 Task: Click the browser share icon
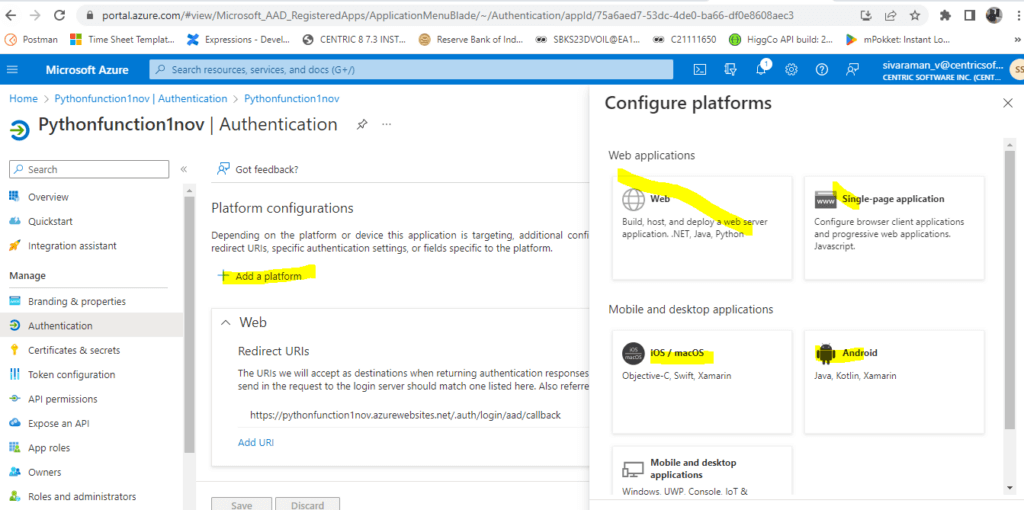pos(890,15)
